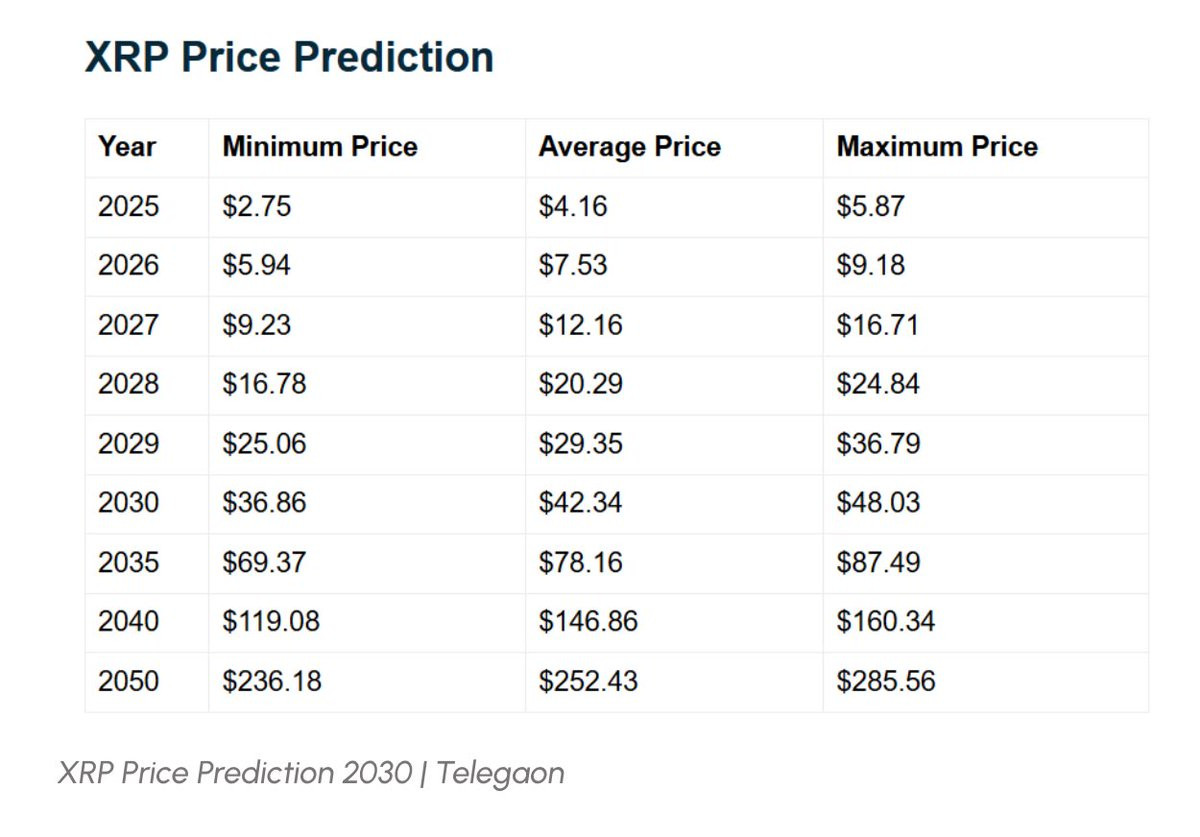Click the 2050 average price $252.43
This screenshot has width=1200, height=837.
pyautogui.click(x=588, y=681)
